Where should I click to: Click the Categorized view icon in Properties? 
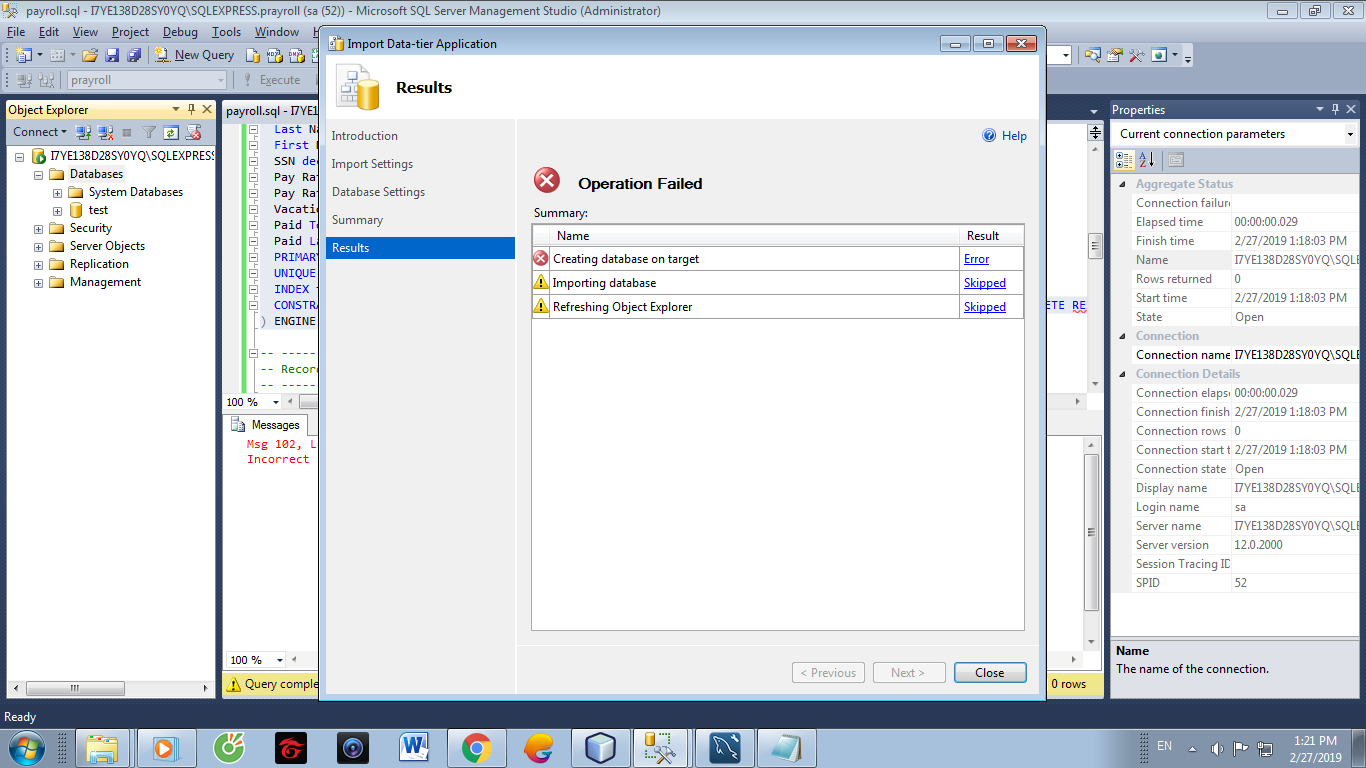[1124, 160]
